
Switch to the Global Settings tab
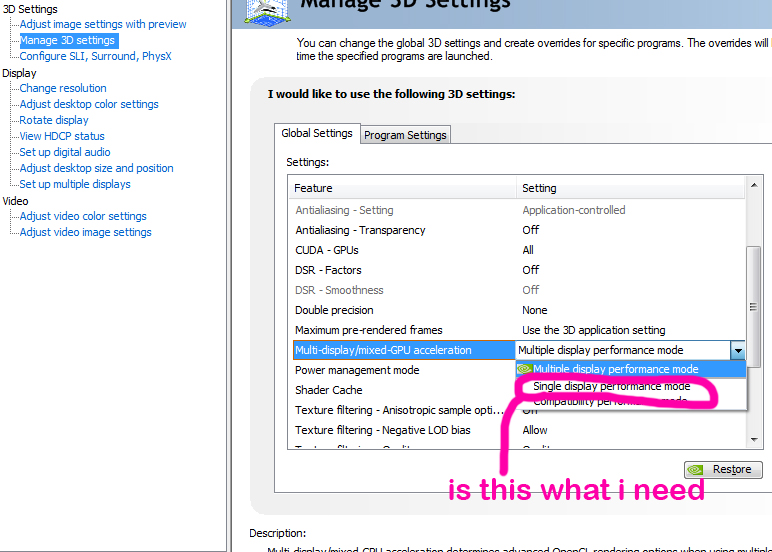click(x=317, y=133)
